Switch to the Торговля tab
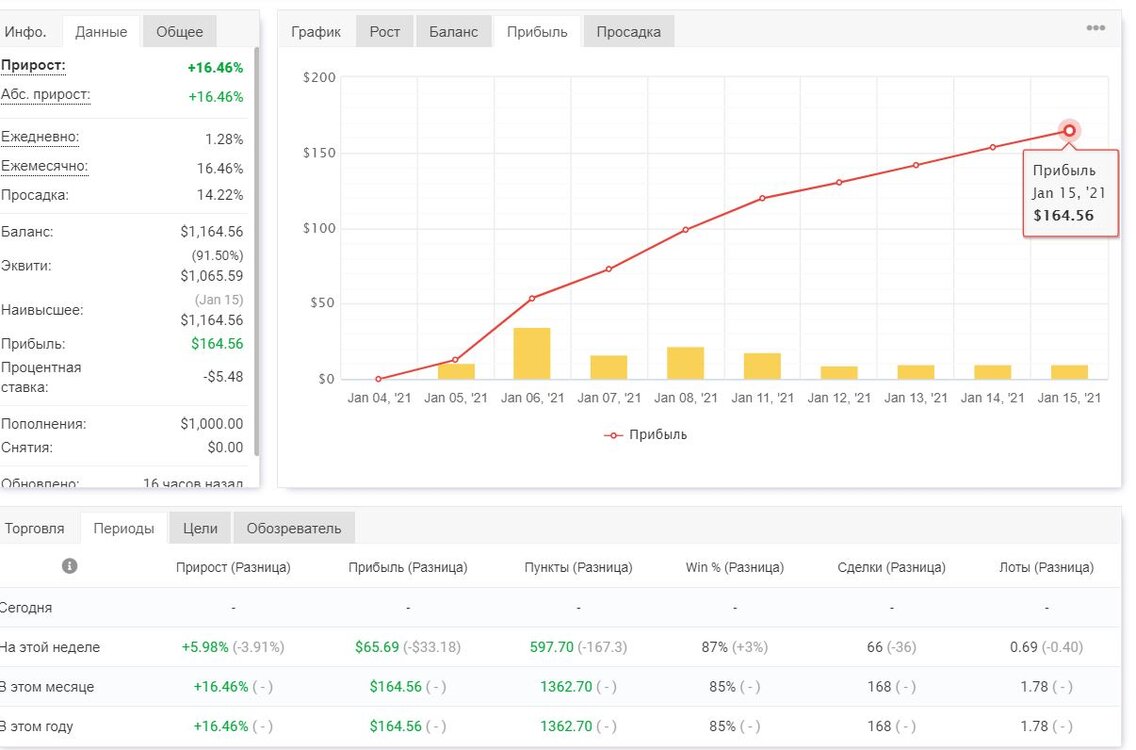The image size is (1136, 750). pyautogui.click(x=35, y=528)
